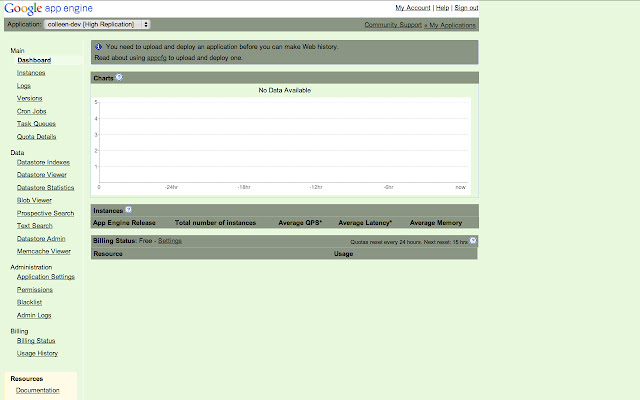
Task: Open the billing Settings link
Action: click(x=170, y=241)
